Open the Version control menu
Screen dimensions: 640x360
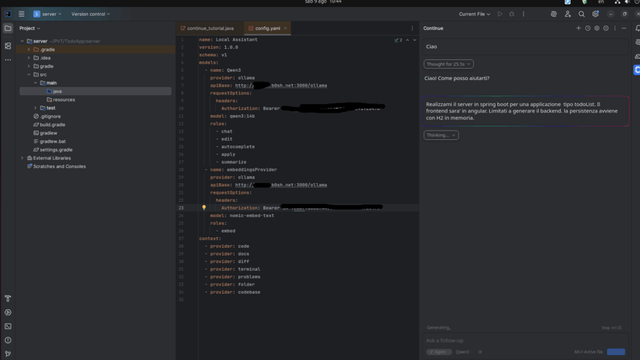91,14
